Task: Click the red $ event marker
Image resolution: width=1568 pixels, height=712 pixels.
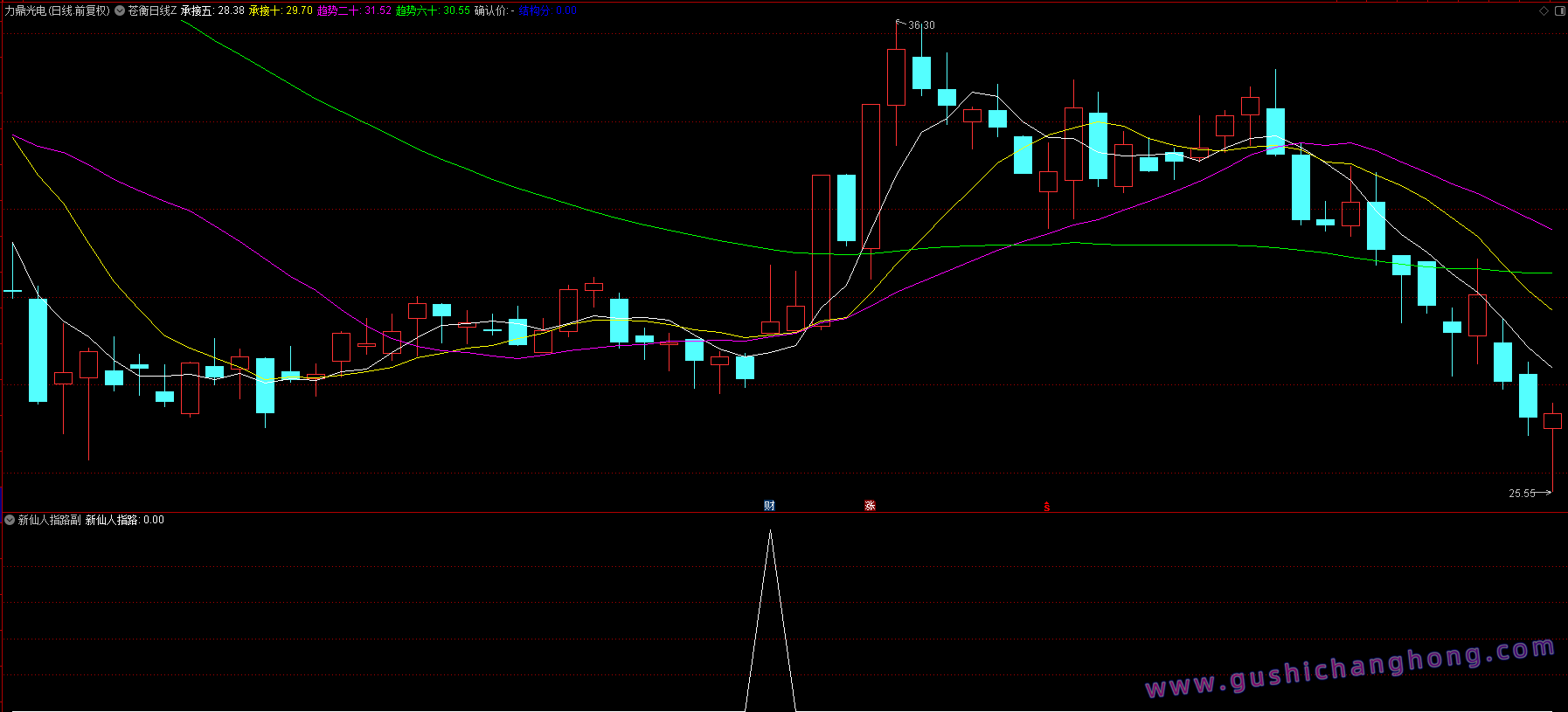Action: 1046,507
